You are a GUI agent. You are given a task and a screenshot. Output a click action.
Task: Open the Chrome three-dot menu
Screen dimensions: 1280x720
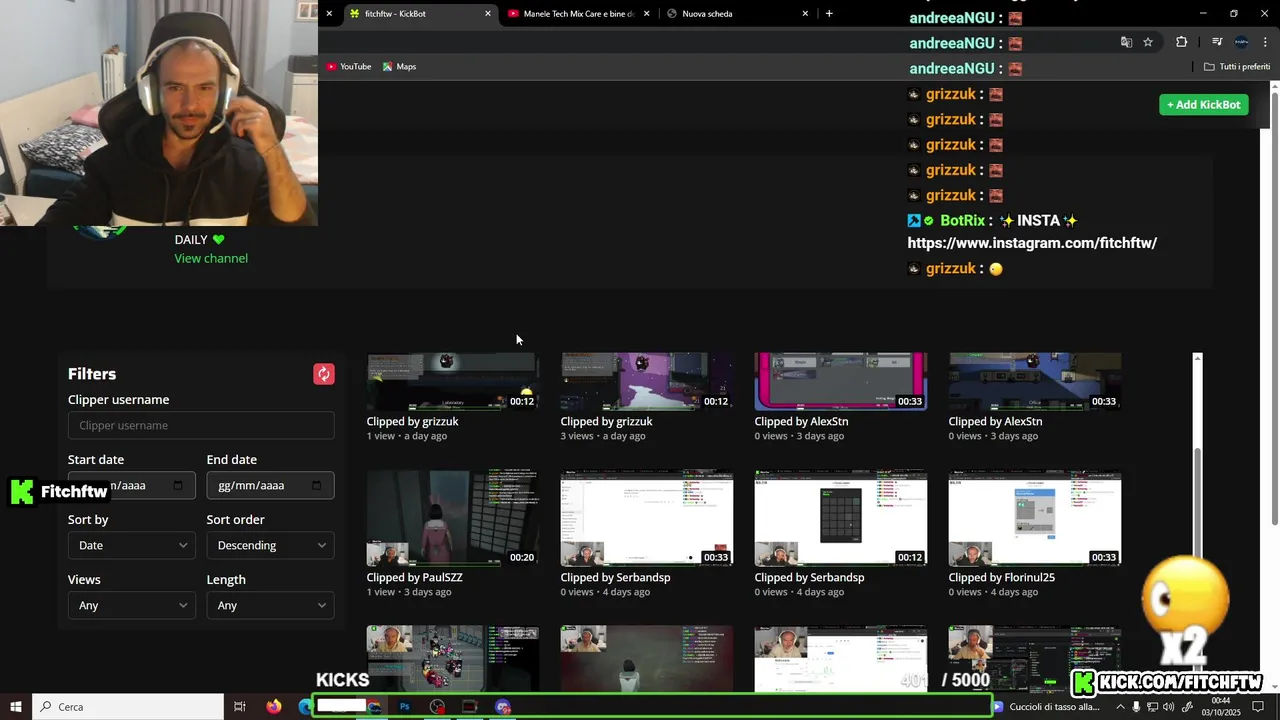(1266, 42)
